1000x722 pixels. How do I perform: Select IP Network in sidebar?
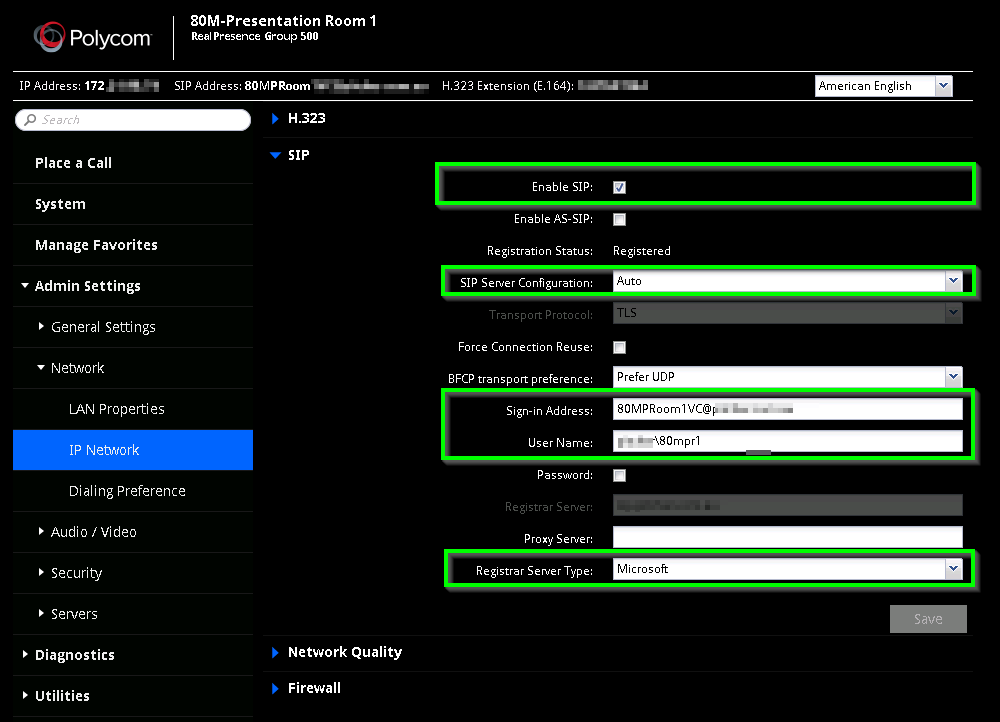(133, 450)
